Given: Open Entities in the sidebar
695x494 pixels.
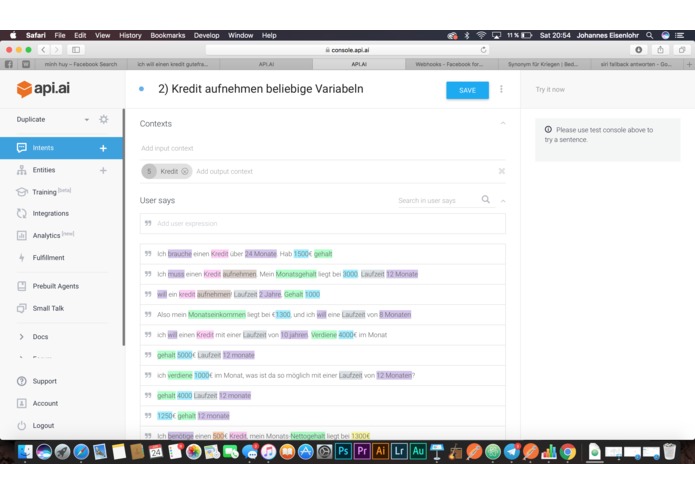Looking at the screenshot, I should click(44, 170).
